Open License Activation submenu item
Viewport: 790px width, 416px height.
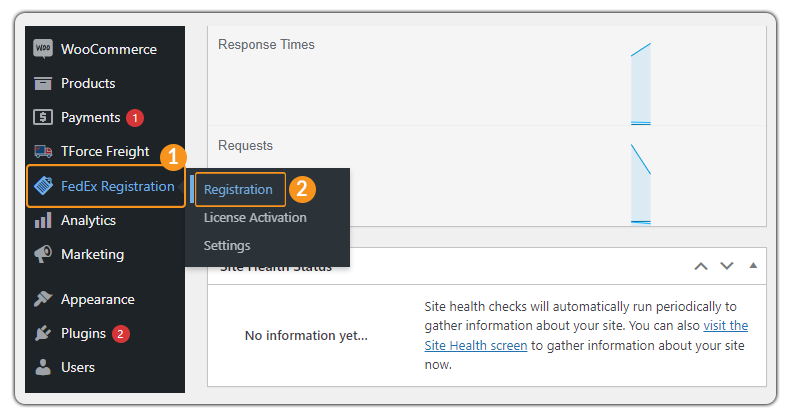point(255,218)
